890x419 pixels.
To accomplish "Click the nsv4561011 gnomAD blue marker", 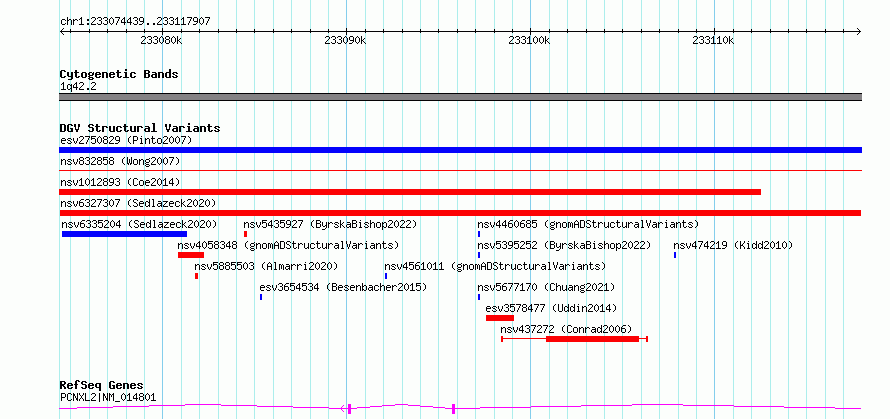I will click(x=386, y=276).
